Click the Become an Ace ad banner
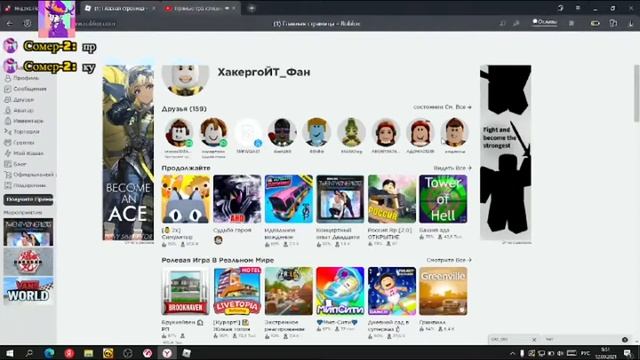 click(128, 153)
